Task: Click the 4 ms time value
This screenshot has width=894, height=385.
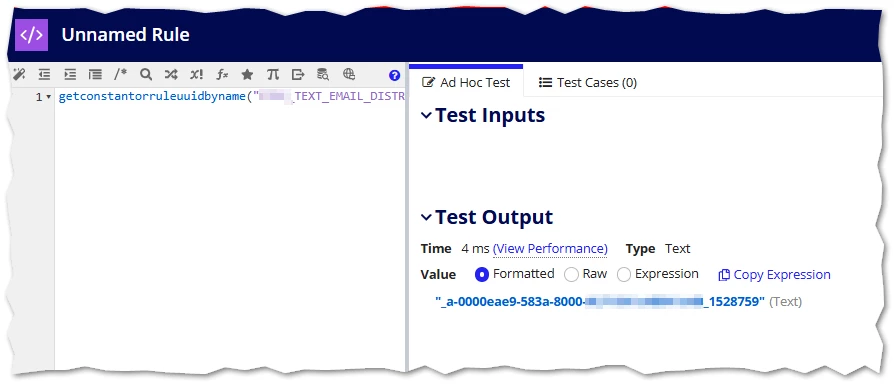Action: coord(476,249)
